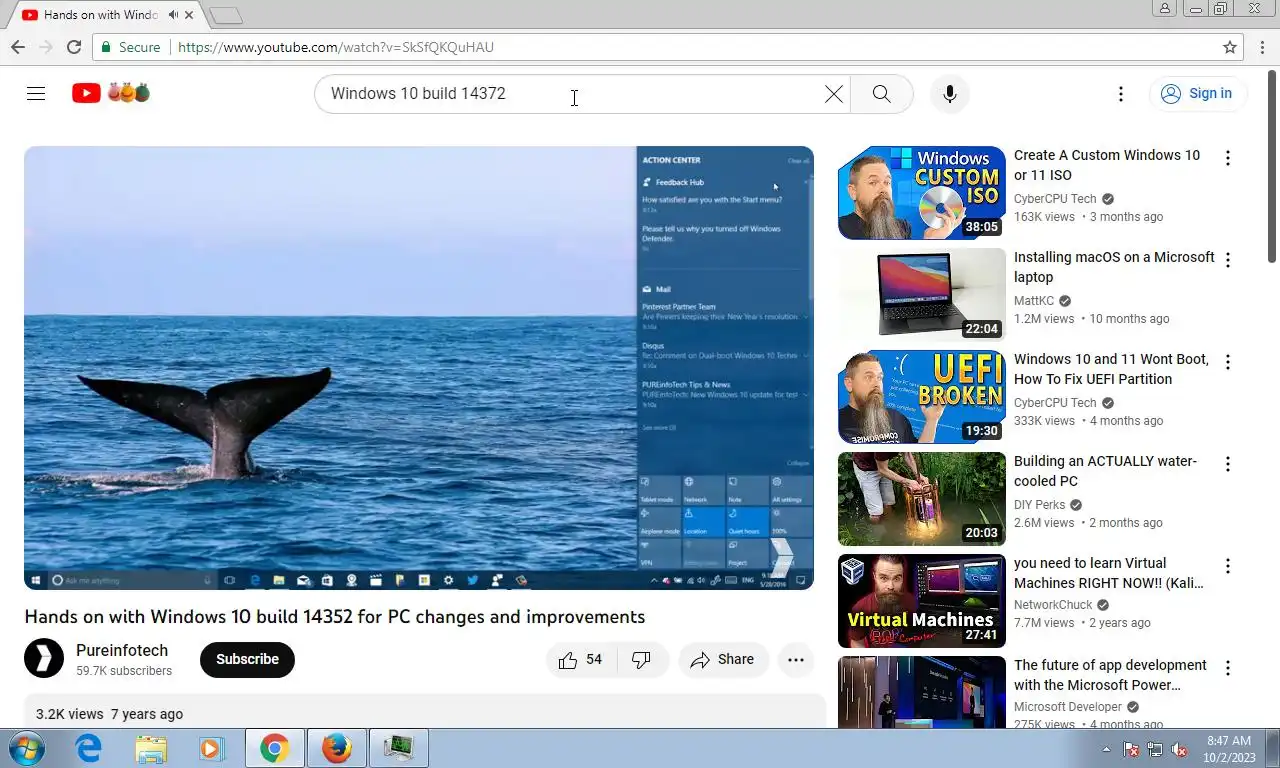Open options for Virtual Machines video
The width and height of the screenshot is (1280, 768).
coord(1228,566)
